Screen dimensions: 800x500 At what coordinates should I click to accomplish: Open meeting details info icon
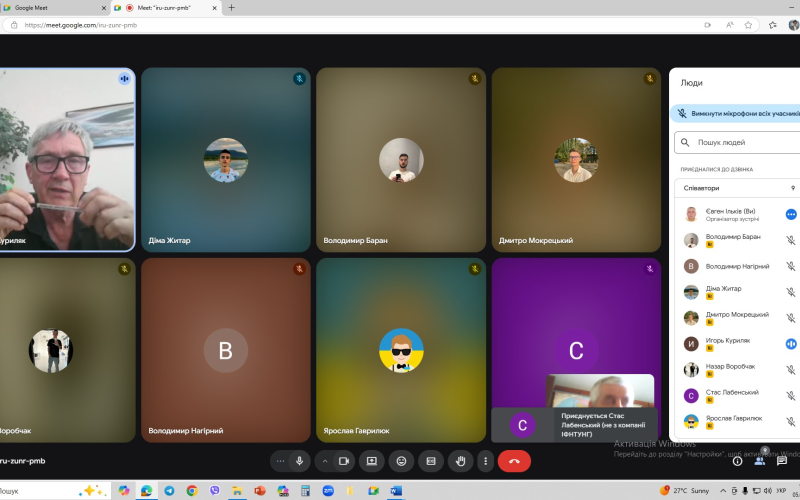(737, 461)
